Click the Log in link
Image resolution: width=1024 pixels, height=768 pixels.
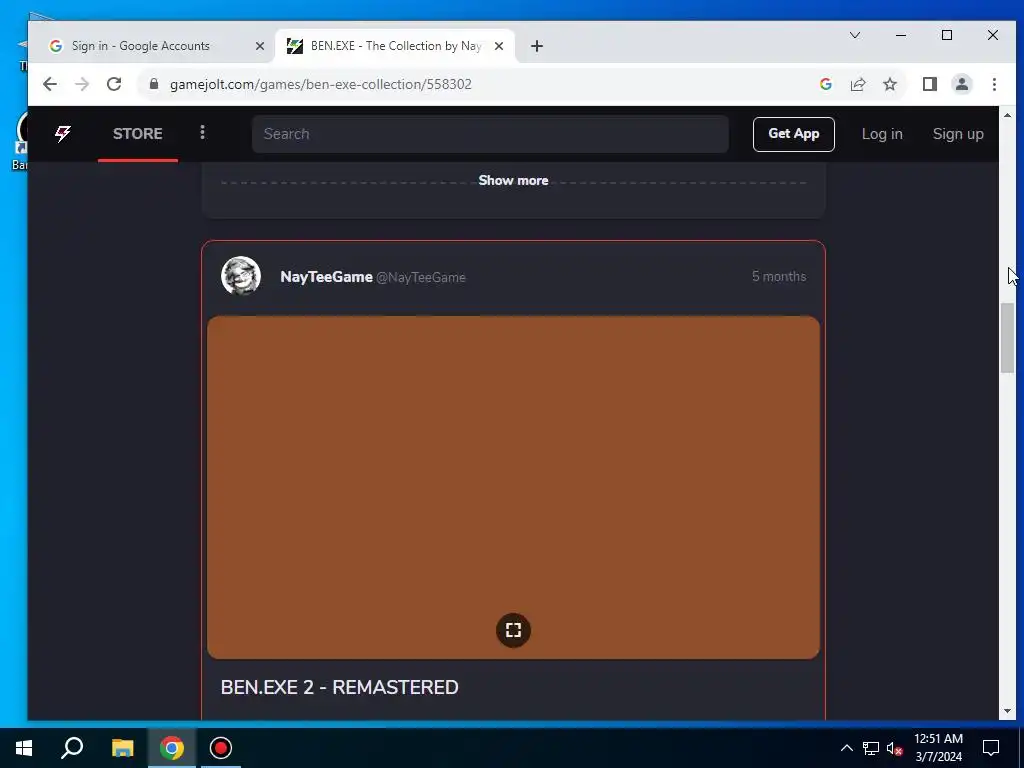882,134
